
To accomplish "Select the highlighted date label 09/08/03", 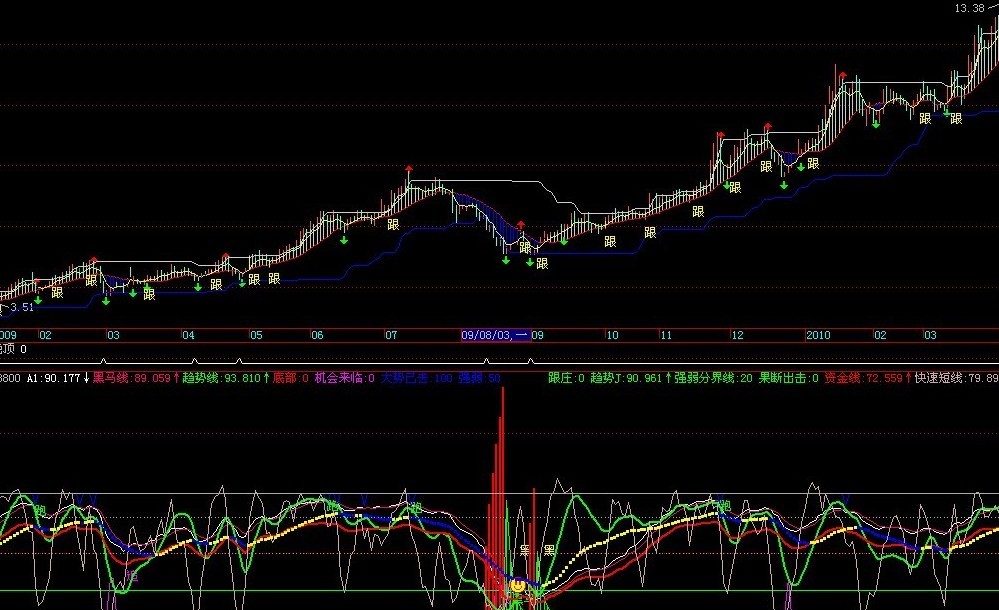I will 496,335.
